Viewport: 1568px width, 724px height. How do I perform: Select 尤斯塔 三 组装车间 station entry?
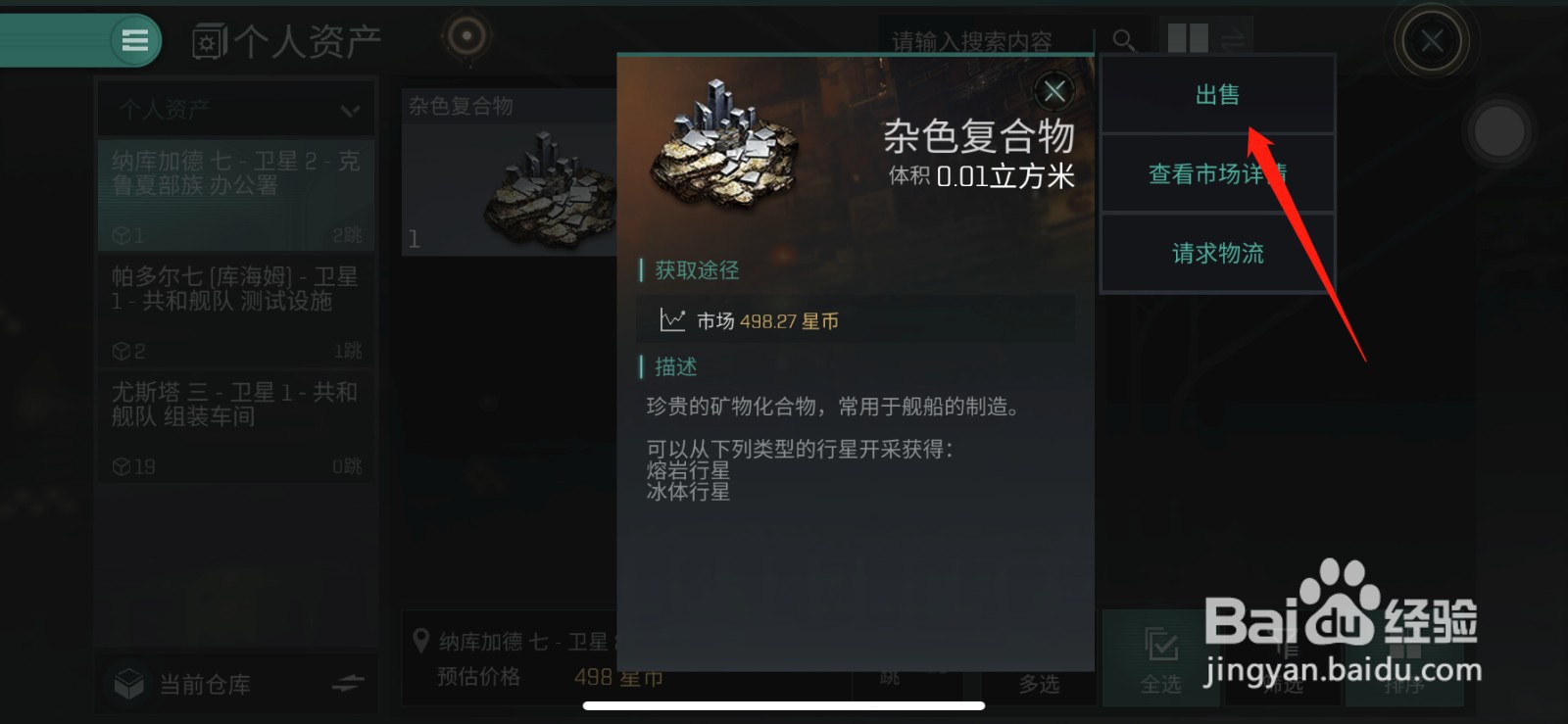(x=236, y=426)
